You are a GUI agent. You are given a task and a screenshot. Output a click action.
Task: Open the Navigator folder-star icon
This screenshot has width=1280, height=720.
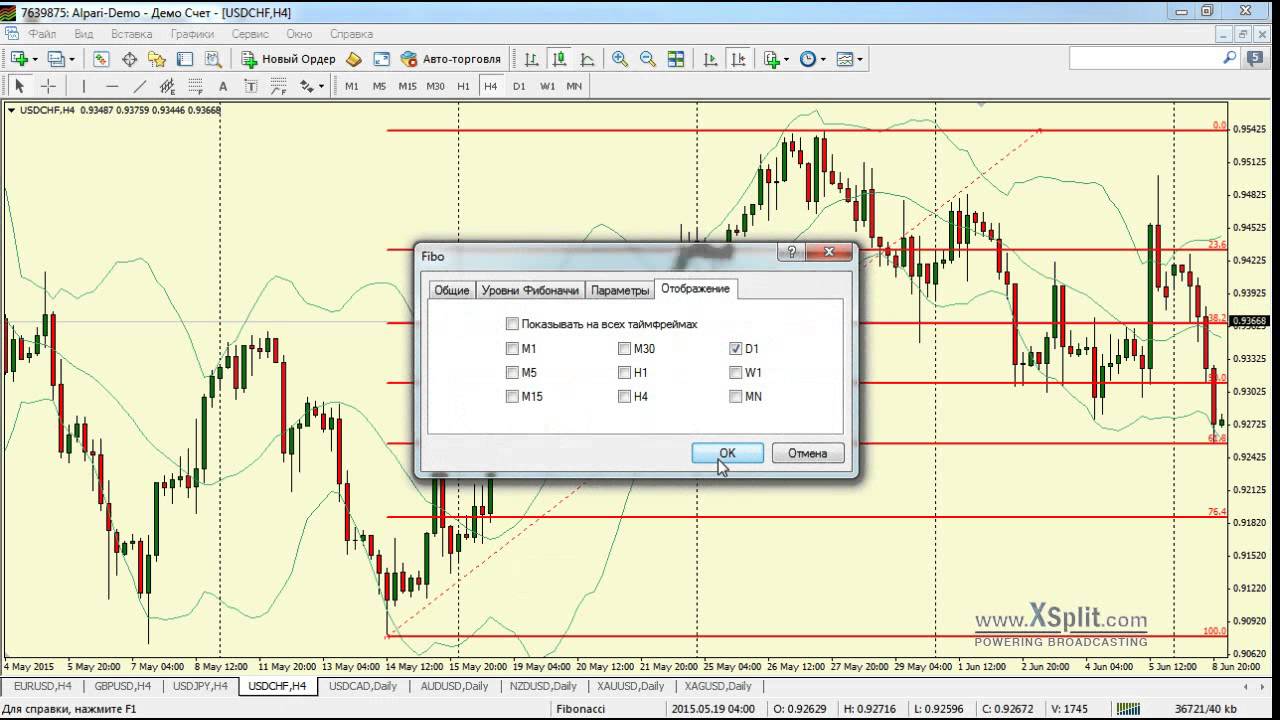click(x=157, y=59)
